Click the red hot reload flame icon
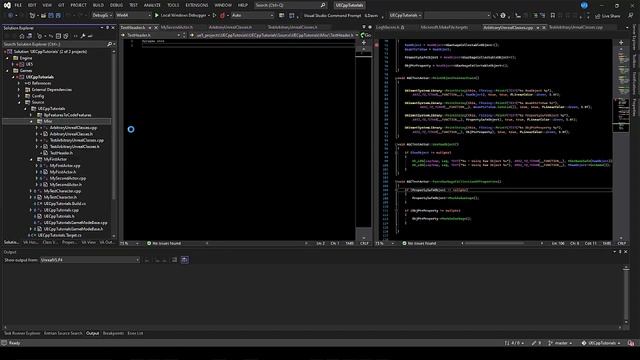This screenshot has height=360, width=640. (x=222, y=15)
